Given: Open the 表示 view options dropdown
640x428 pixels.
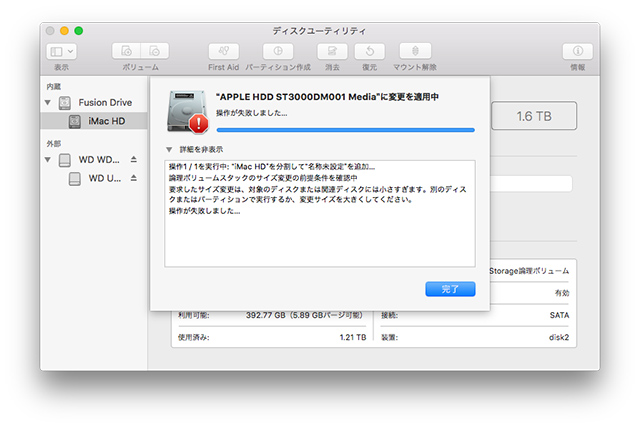Looking at the screenshot, I should click(61, 51).
